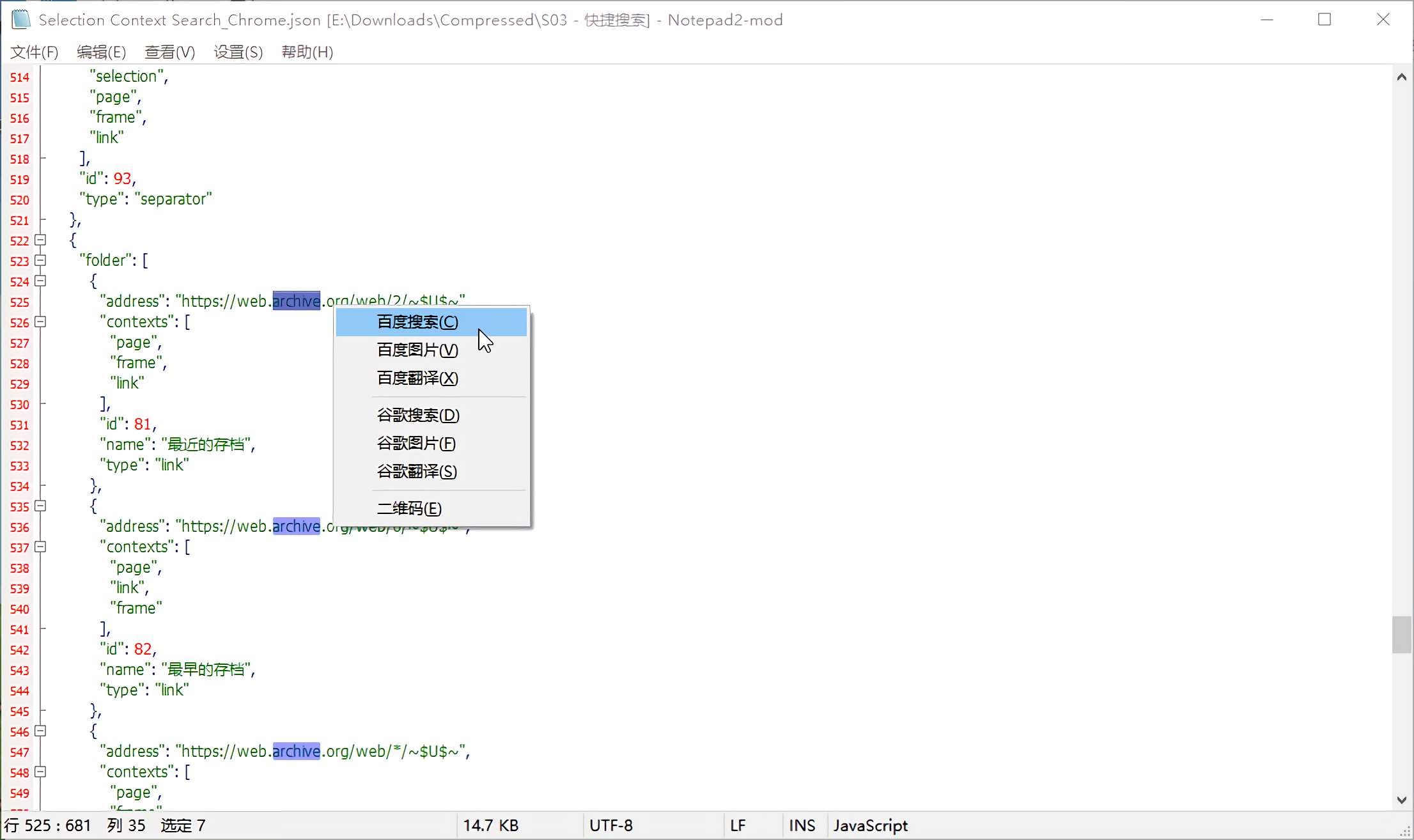Collapse the fold marker at line 524

click(40, 281)
